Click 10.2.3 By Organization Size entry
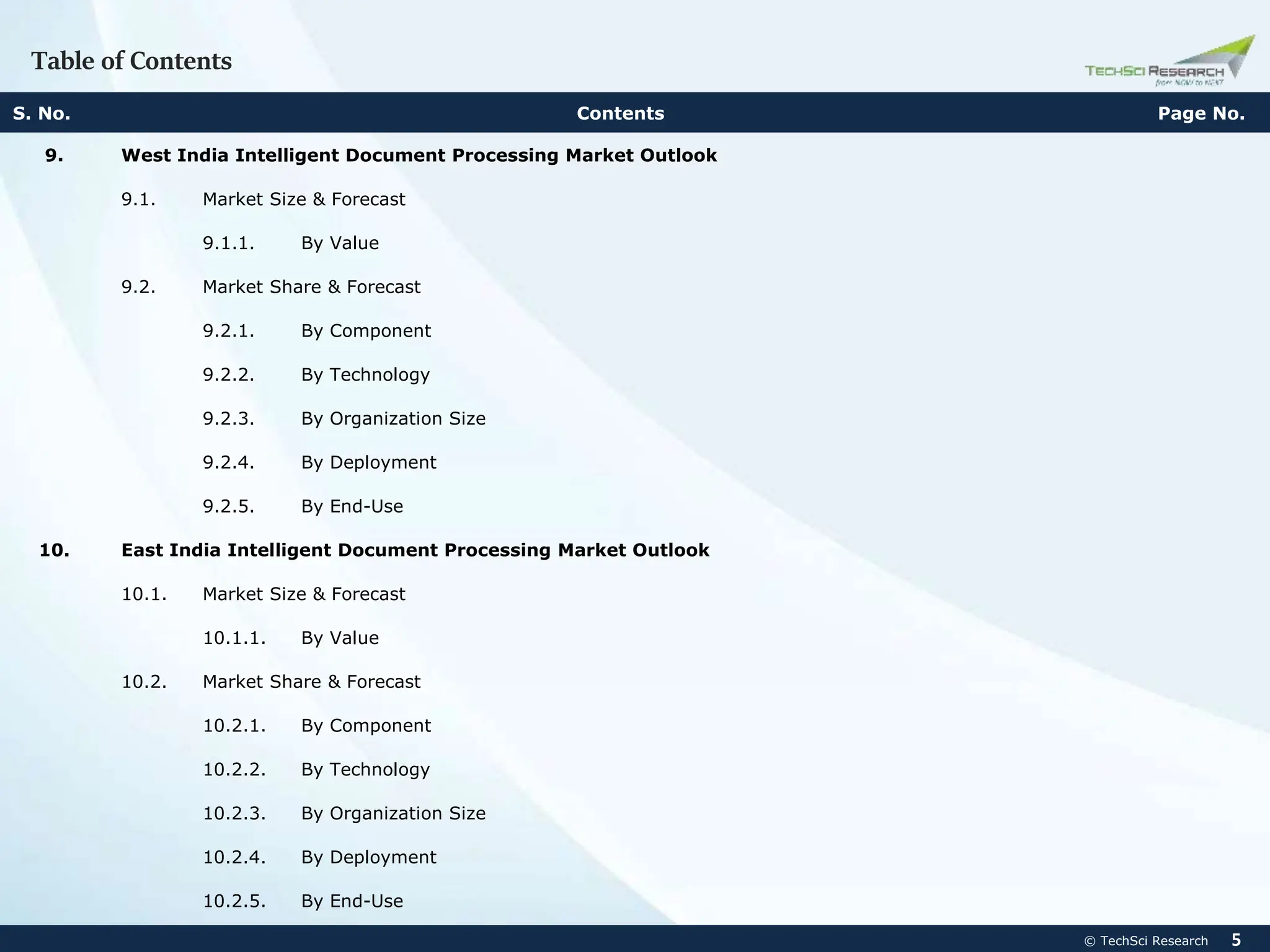The image size is (1270, 952). [x=393, y=813]
